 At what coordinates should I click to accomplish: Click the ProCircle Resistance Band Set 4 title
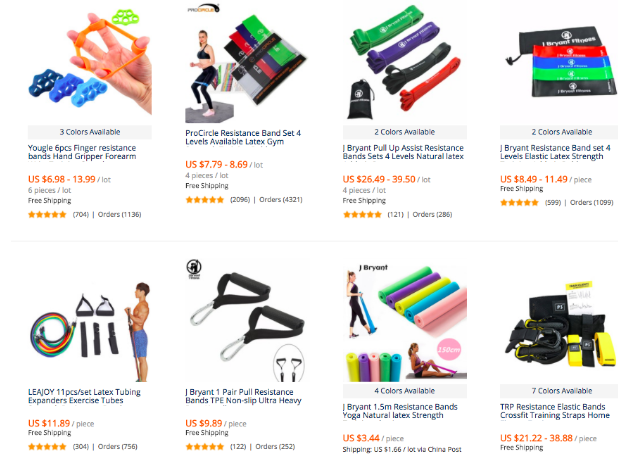click(243, 137)
